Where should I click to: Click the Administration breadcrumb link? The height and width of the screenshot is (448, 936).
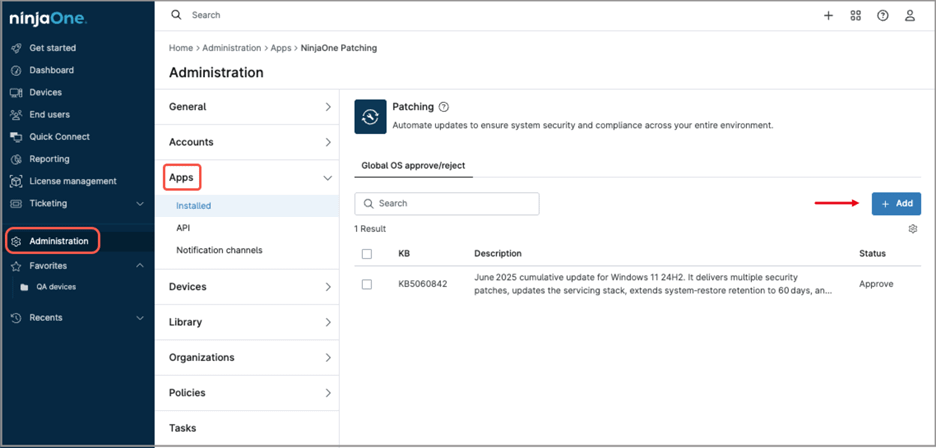[x=232, y=48]
